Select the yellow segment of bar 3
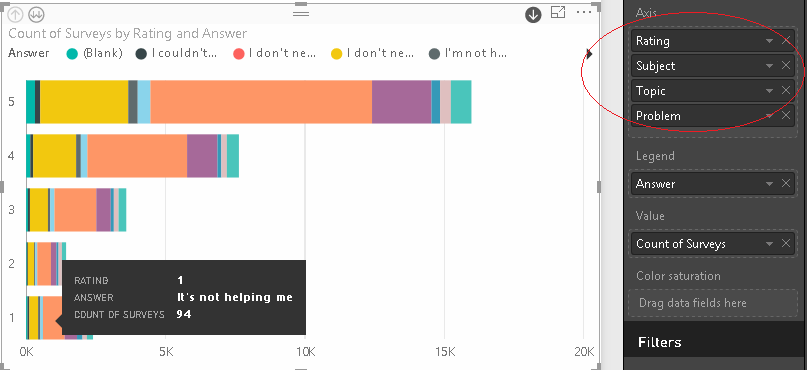This screenshot has height=370, width=807. click(39, 209)
